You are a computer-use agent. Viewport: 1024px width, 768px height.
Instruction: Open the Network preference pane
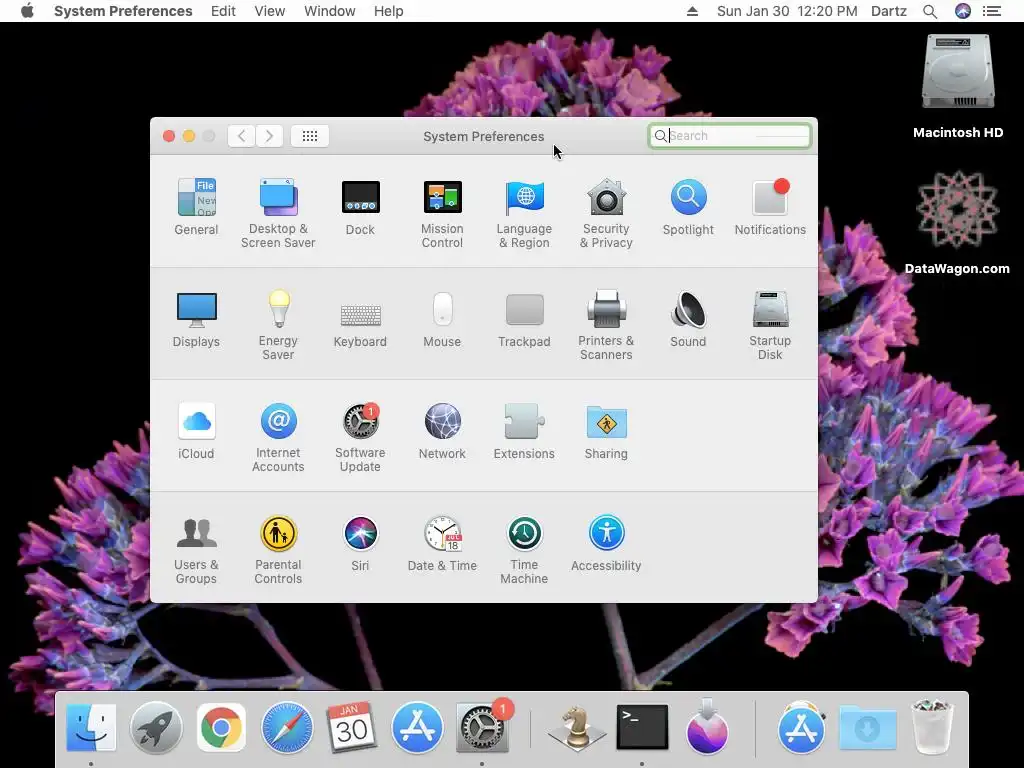442,431
